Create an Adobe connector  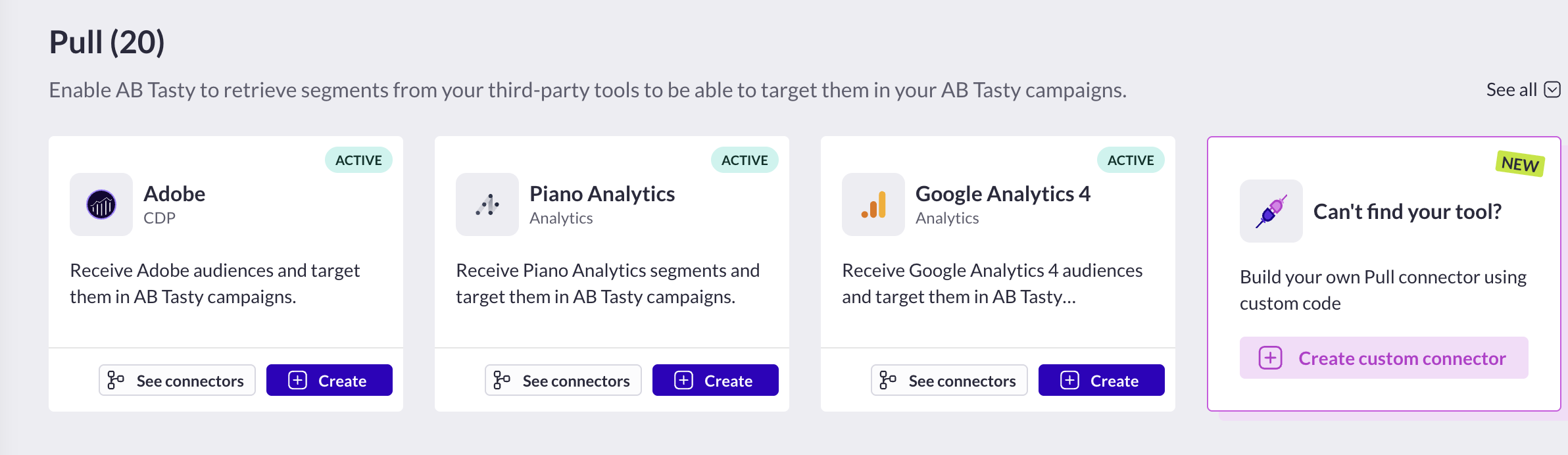point(329,381)
